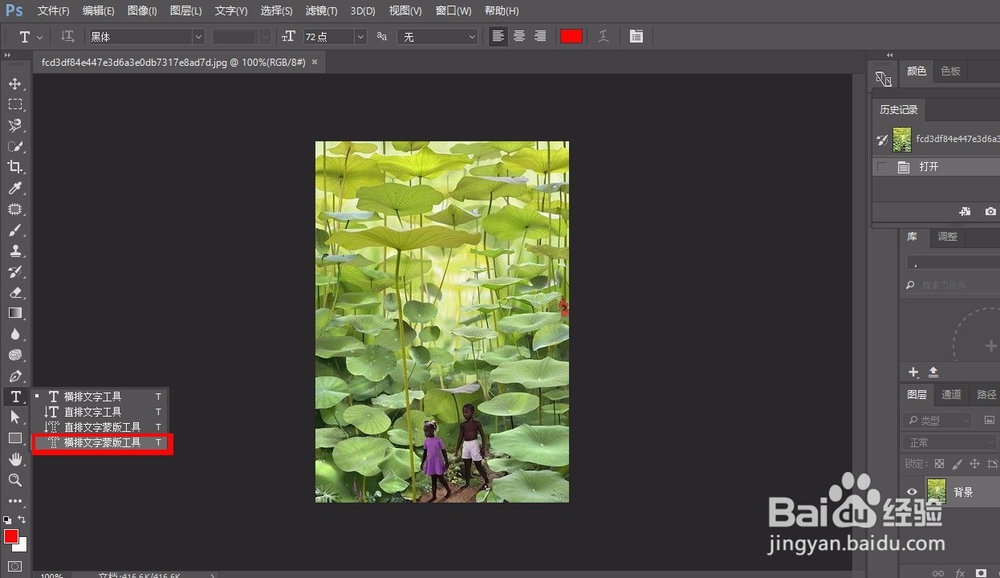Toggle text orientation in options bar
This screenshot has width=1000, height=578.
pos(67,36)
